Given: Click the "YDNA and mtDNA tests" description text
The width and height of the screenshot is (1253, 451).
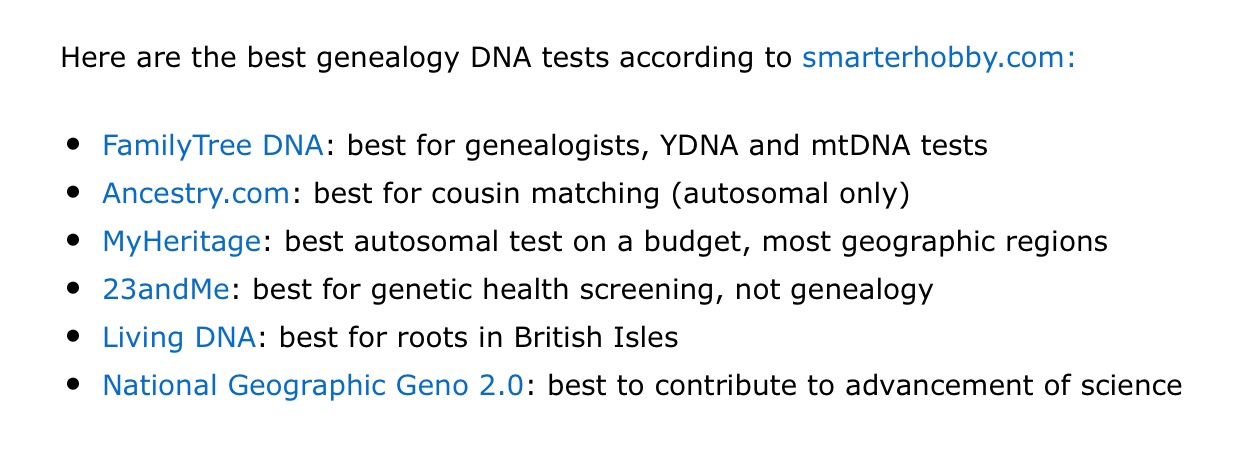Looking at the screenshot, I should pos(823,146).
